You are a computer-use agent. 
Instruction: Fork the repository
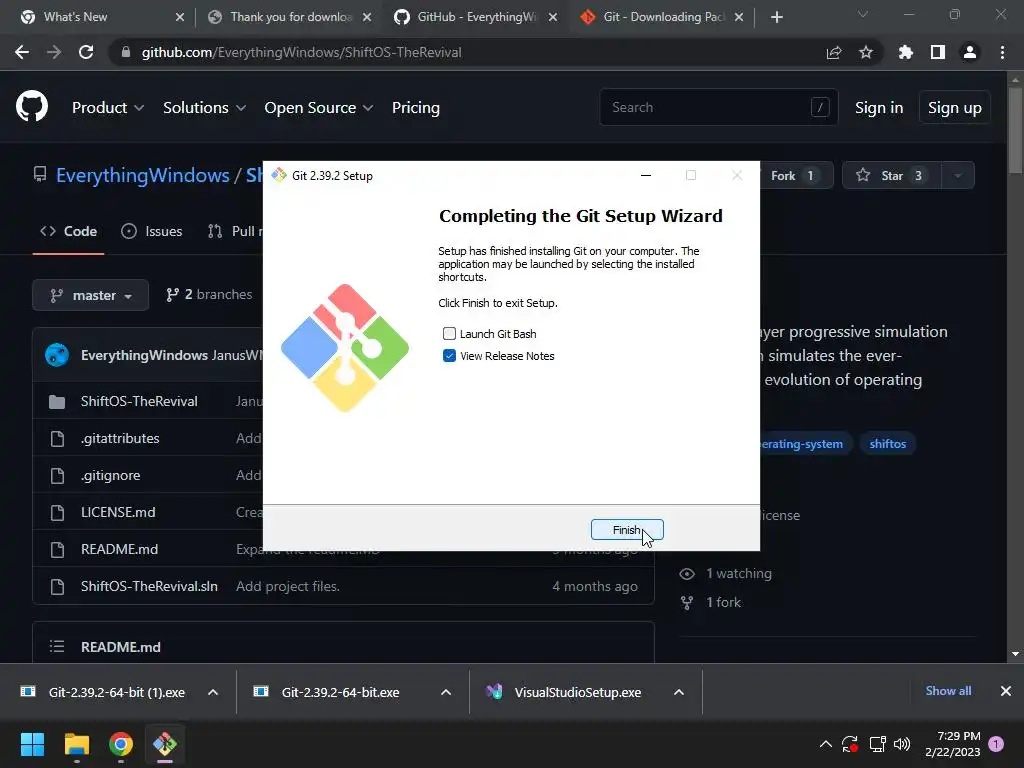click(795, 176)
